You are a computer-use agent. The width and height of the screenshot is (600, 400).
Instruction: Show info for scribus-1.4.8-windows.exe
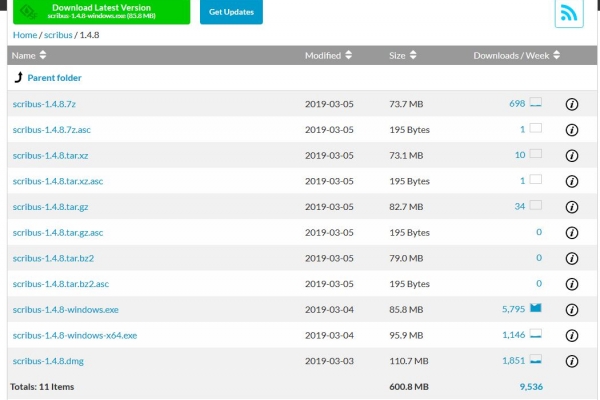(572, 310)
